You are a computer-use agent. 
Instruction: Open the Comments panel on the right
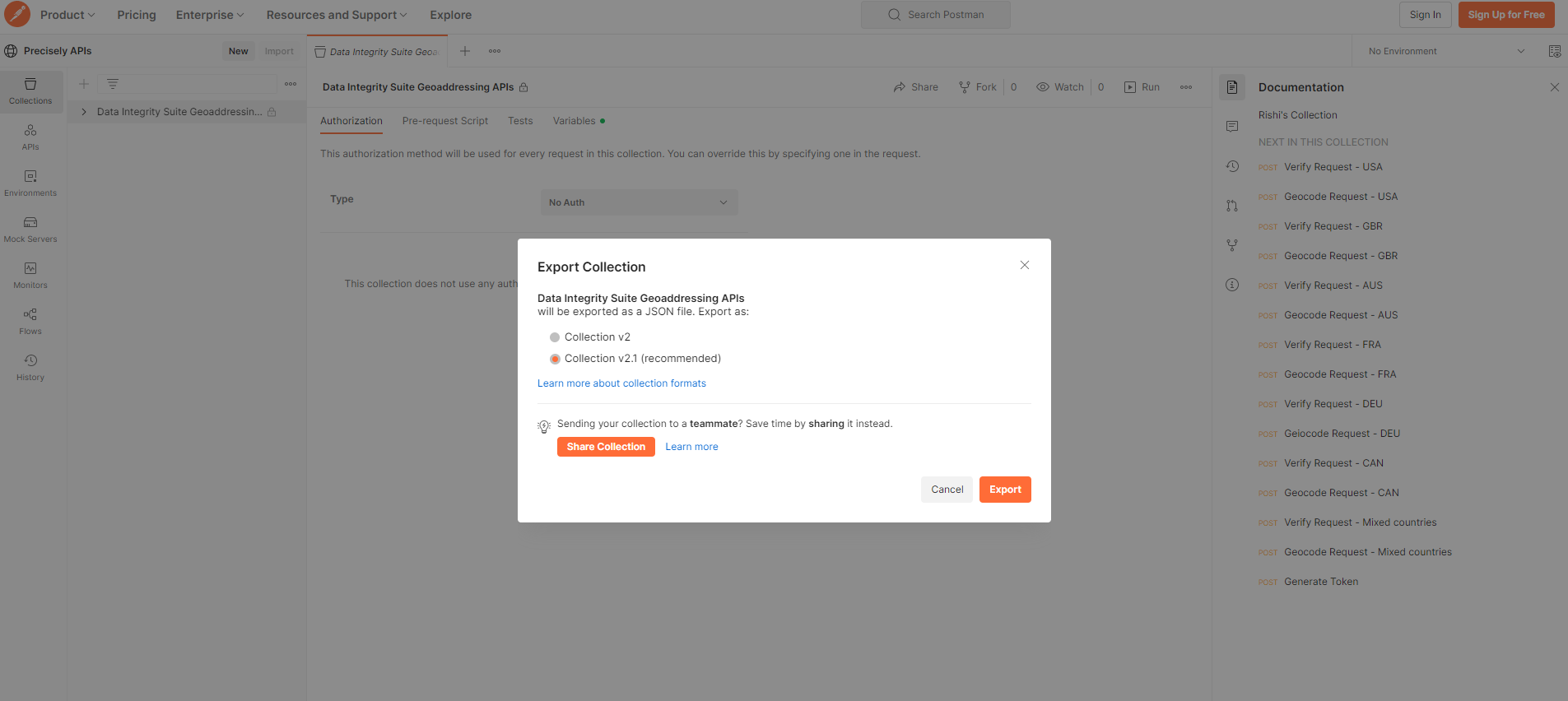point(1232,126)
